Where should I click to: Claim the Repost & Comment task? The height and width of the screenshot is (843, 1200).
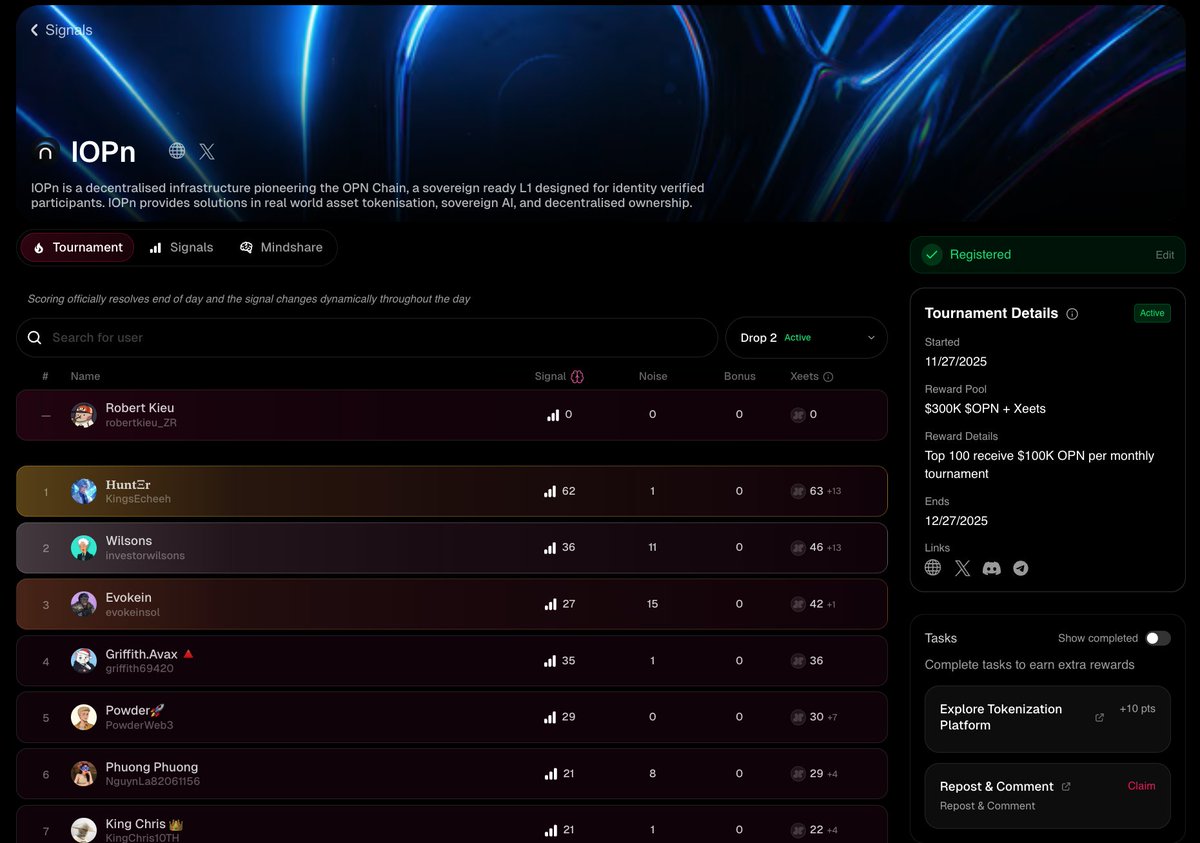(x=1141, y=786)
